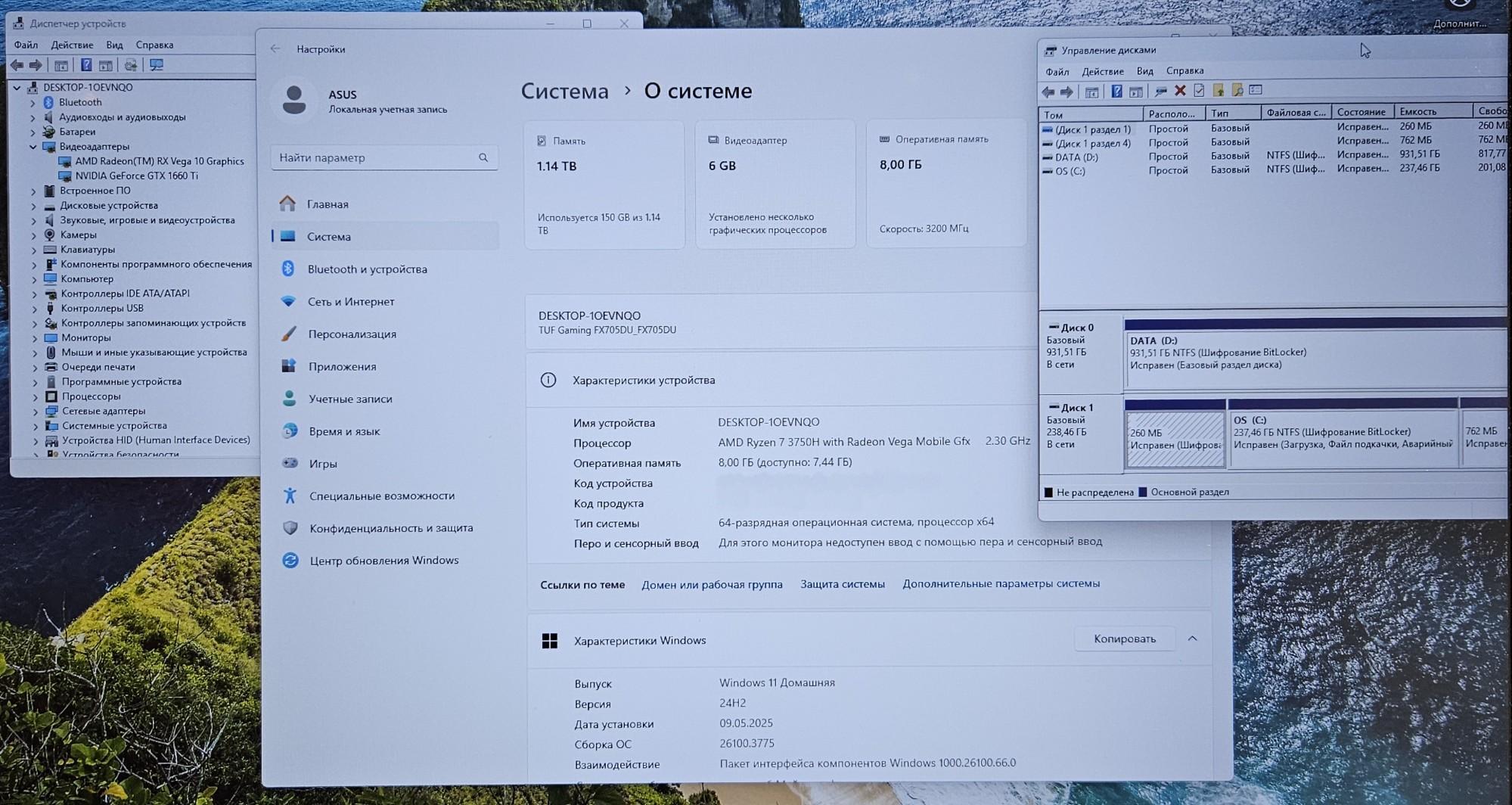Click the magnifier search icon in Disk Management toolbar
This screenshot has height=805, width=1512.
tap(1237, 90)
